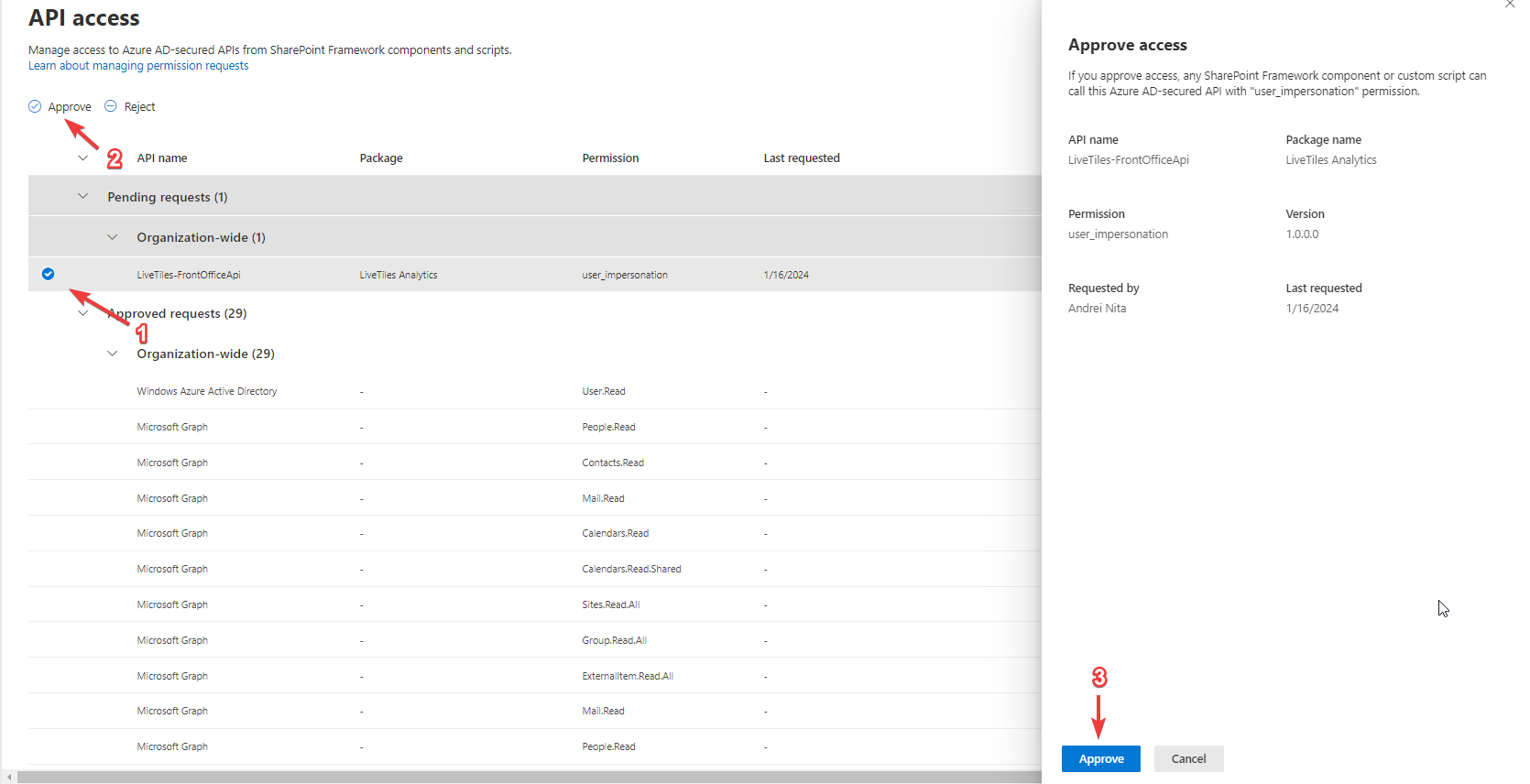
Task: Click the Group.Read.All permission cell
Action: pyautogui.click(x=615, y=640)
